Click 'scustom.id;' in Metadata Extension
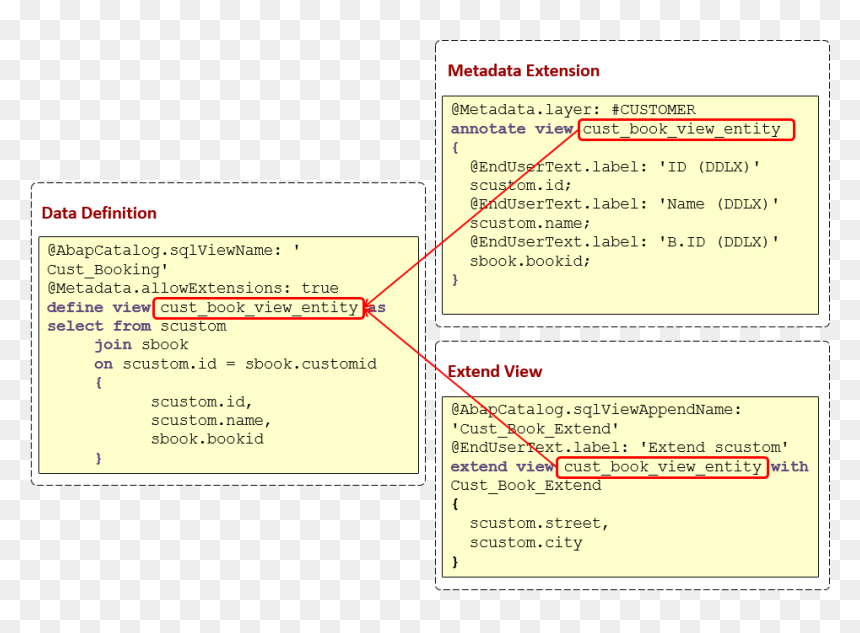Screen dimensions: 860x633 point(520,185)
